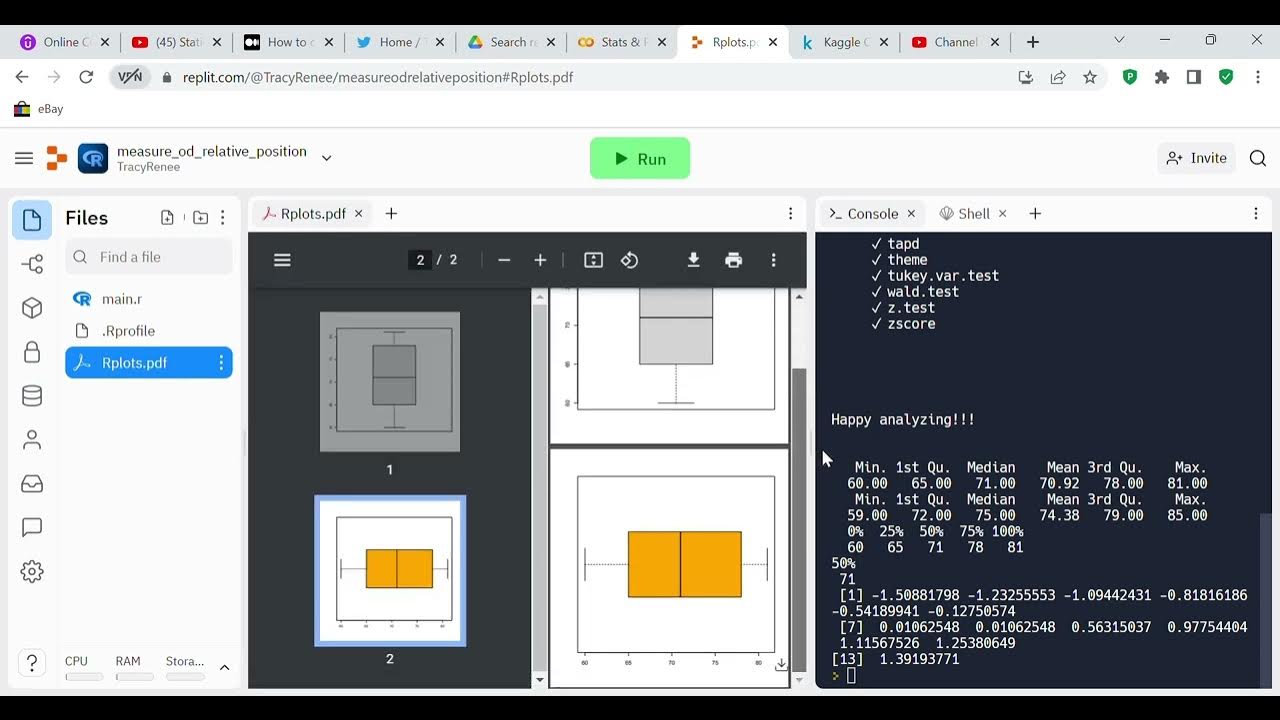Click the Replit logo icon
Screen dimensions: 1280x720
coord(57,158)
